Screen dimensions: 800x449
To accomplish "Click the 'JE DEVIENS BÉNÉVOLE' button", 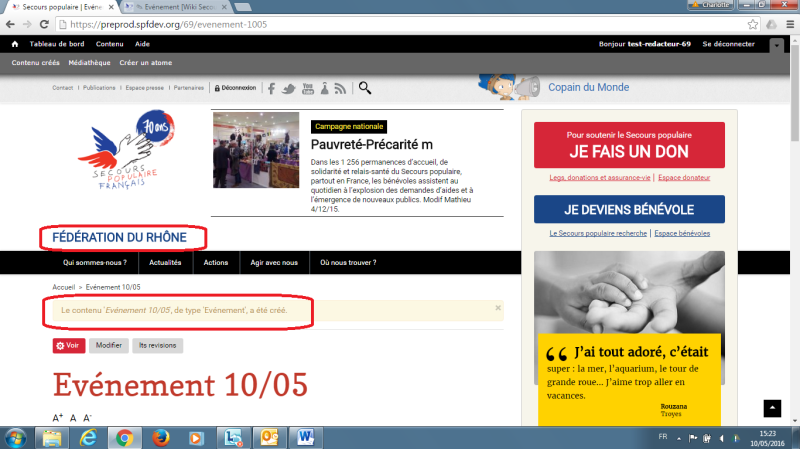I will (629, 210).
